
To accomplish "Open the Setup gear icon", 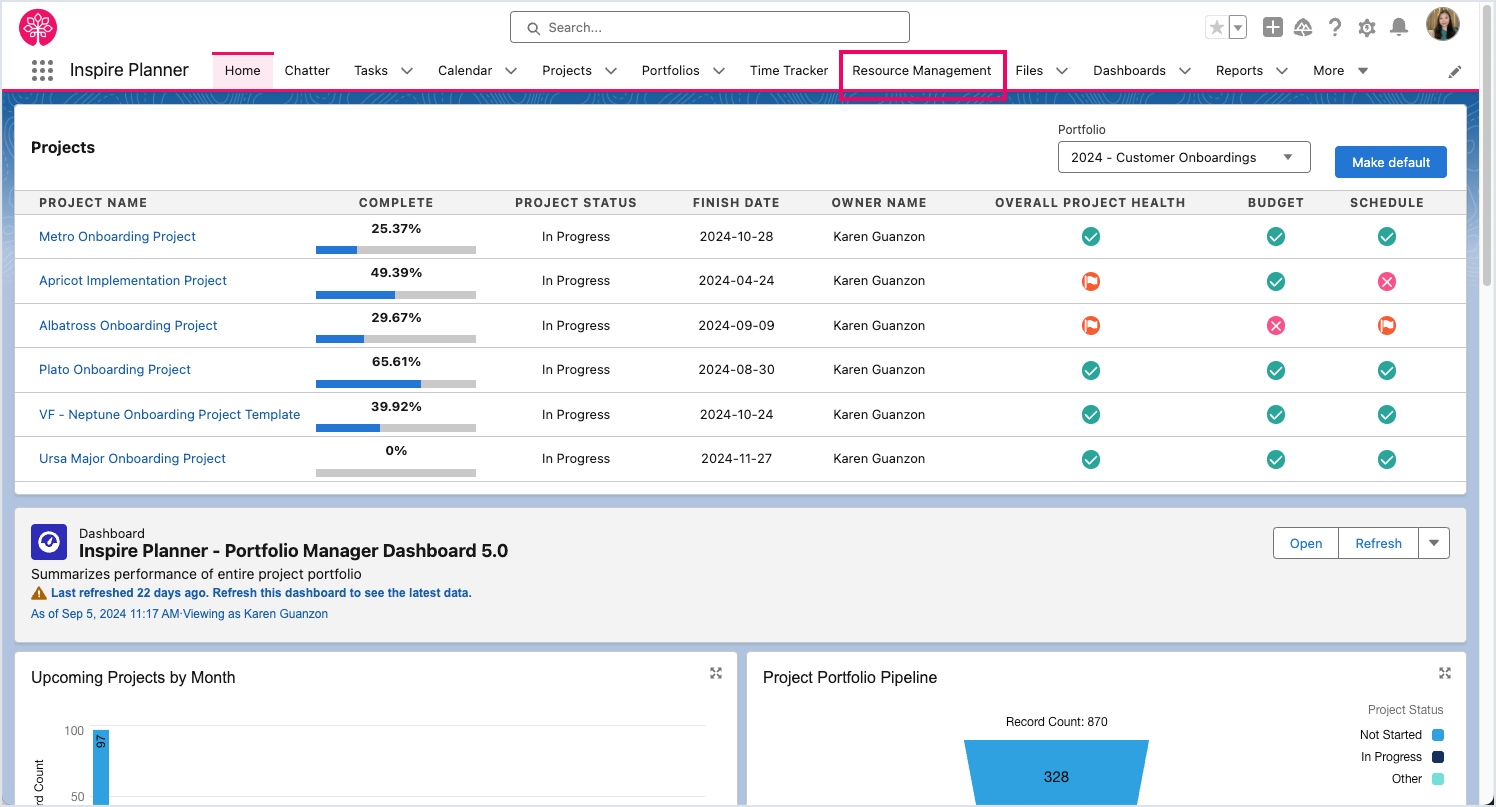I will click(x=1367, y=28).
